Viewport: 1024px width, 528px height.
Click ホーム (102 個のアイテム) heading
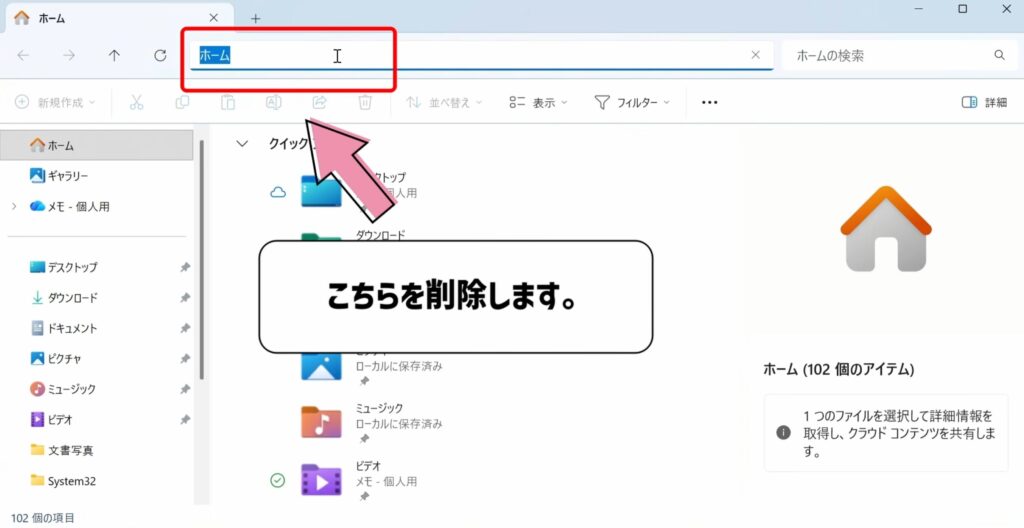click(839, 369)
